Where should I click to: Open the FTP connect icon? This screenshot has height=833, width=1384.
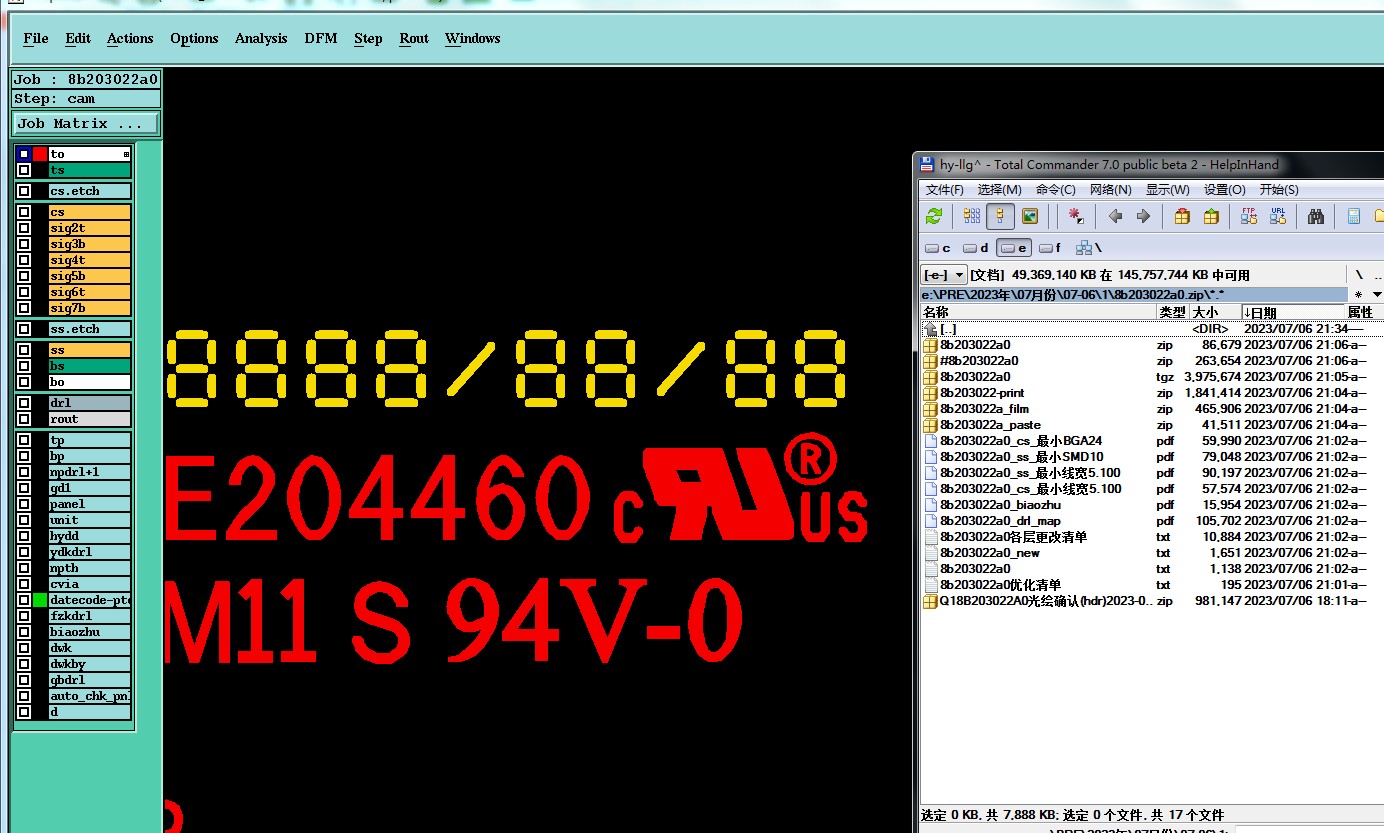tap(1249, 216)
